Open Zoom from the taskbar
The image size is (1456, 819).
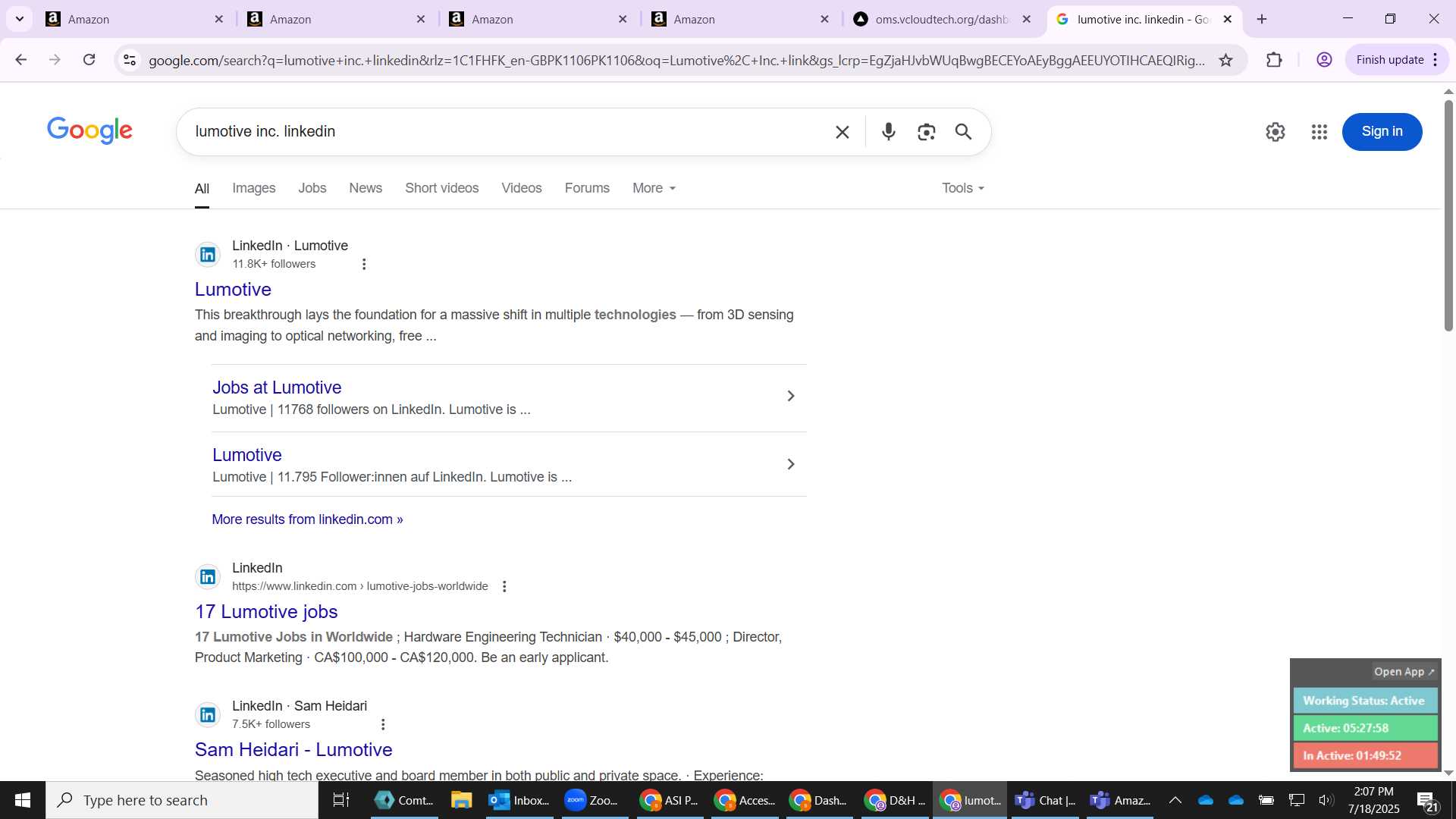(593, 800)
